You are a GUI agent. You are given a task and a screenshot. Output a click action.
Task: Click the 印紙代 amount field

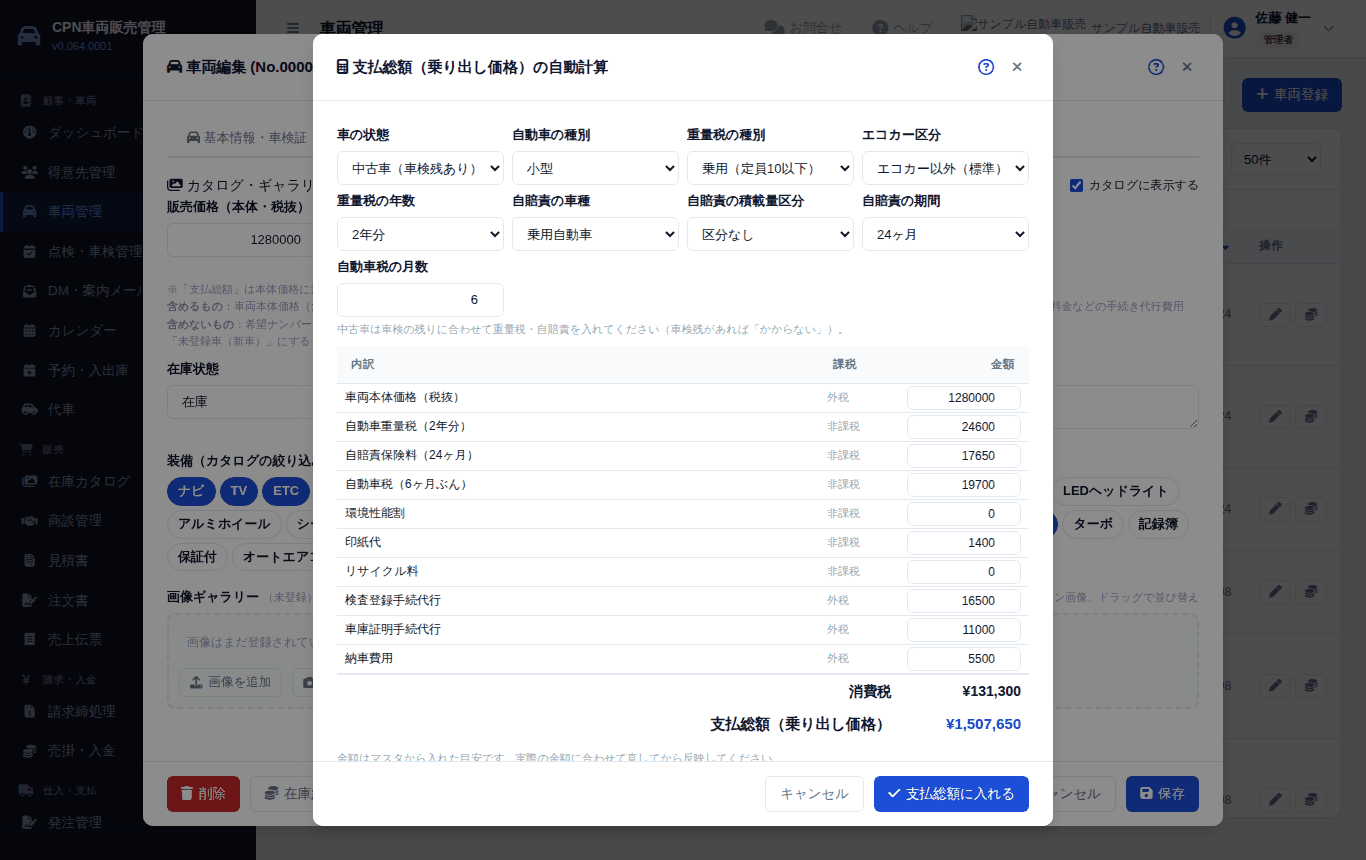[x=964, y=543]
